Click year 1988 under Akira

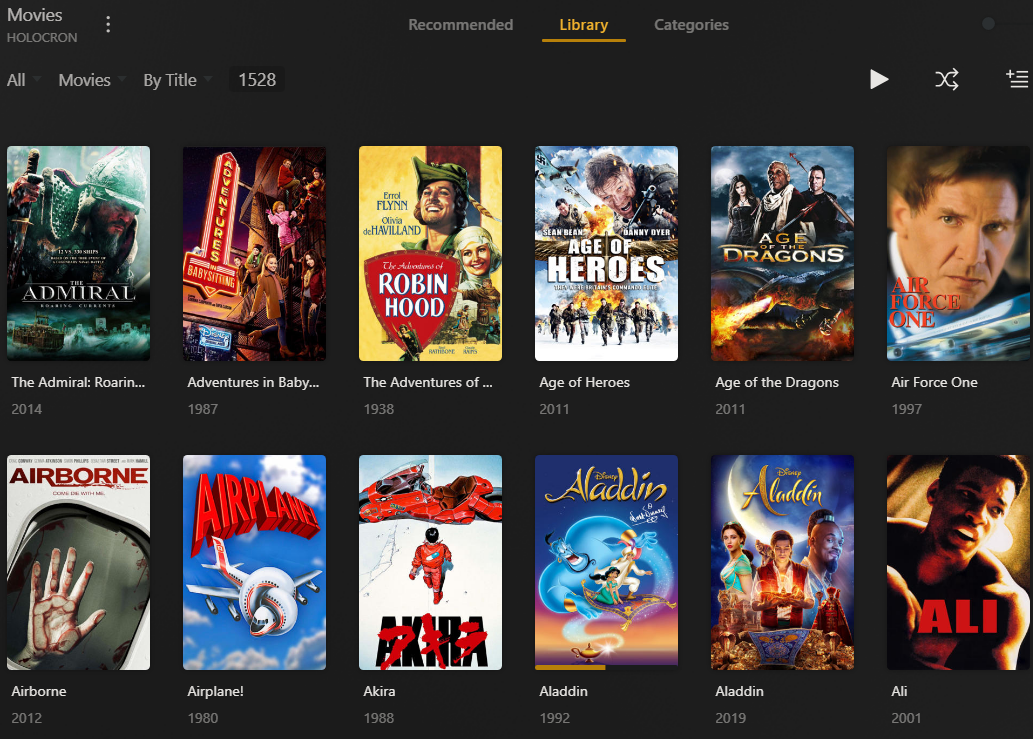(379, 718)
